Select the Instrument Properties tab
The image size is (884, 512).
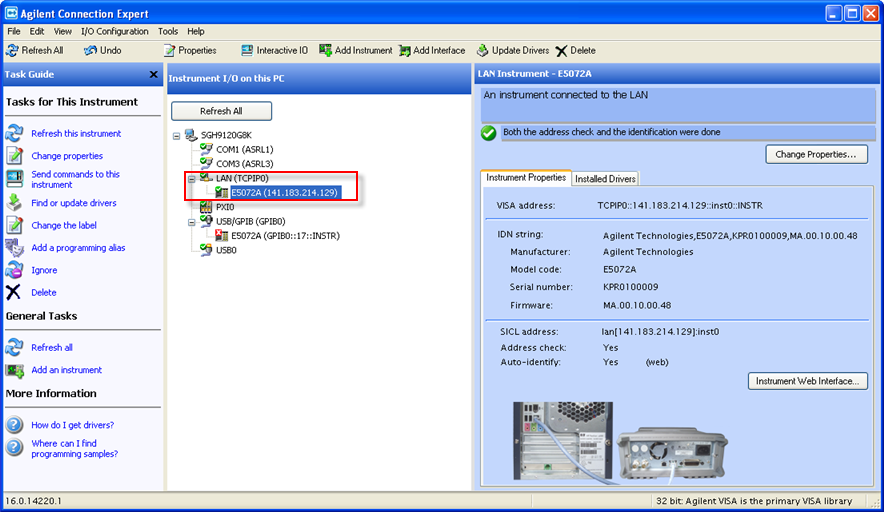[525, 178]
